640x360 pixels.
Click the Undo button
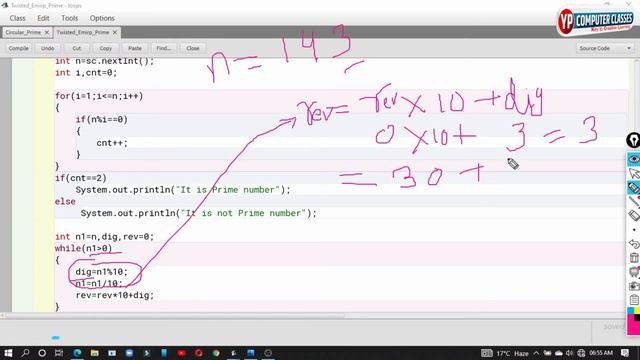click(47, 48)
